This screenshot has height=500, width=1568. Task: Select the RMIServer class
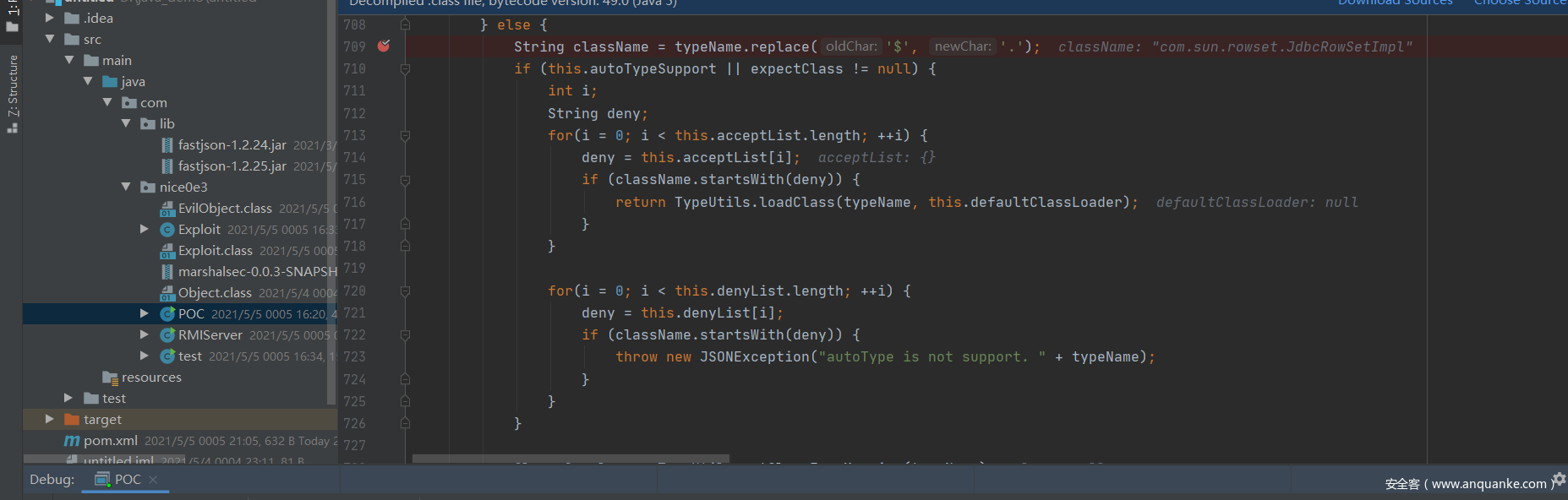coord(210,335)
